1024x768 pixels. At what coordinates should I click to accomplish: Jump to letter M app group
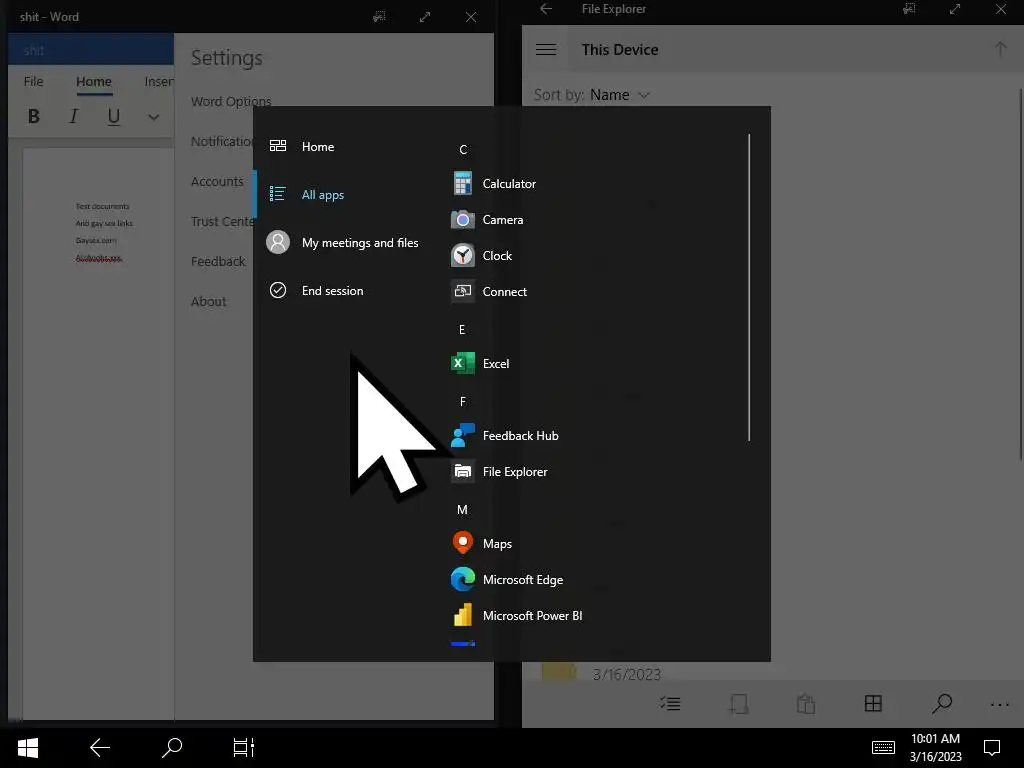tap(462, 509)
